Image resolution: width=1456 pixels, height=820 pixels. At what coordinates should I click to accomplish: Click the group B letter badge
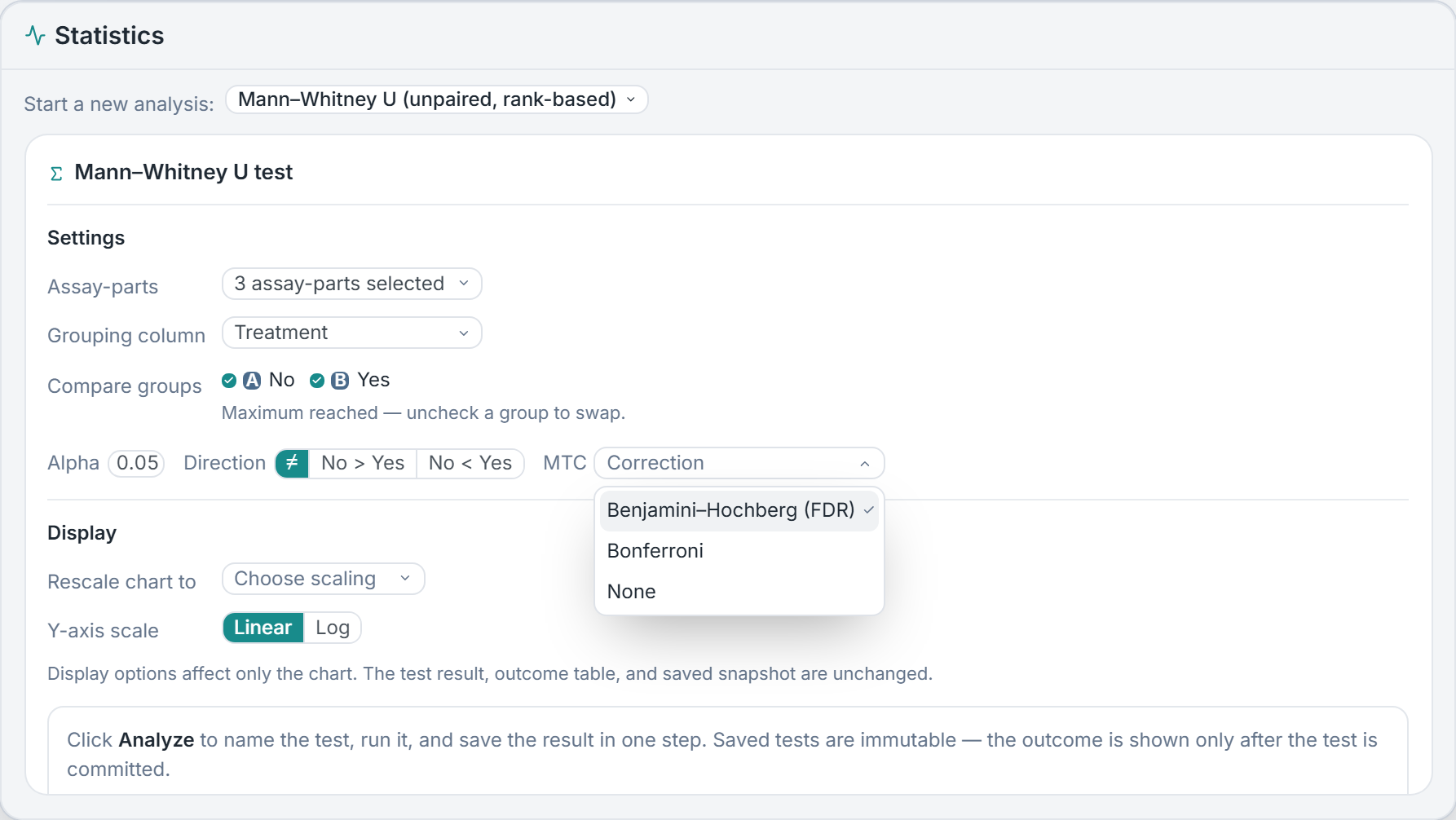click(x=340, y=381)
